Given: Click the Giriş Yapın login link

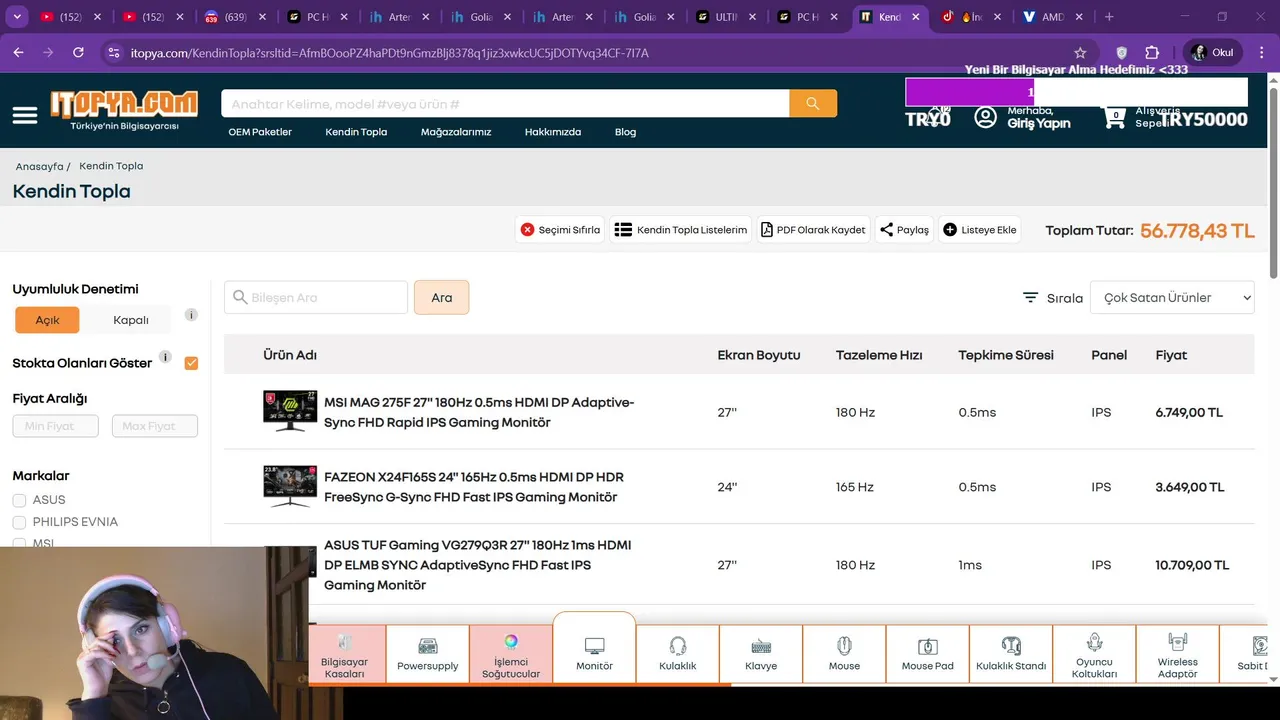Looking at the screenshot, I should click(1039, 123).
